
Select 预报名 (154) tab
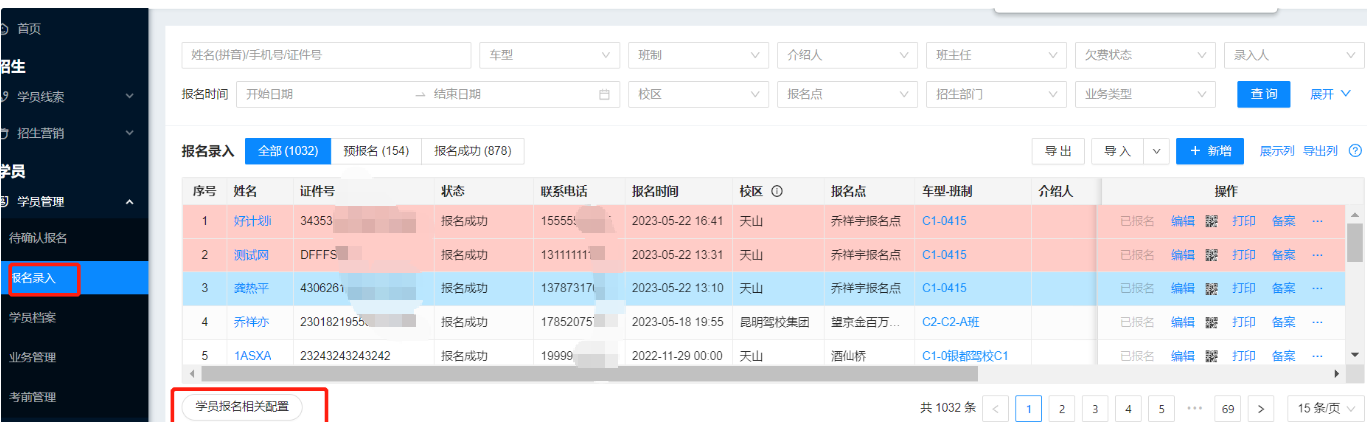376,151
